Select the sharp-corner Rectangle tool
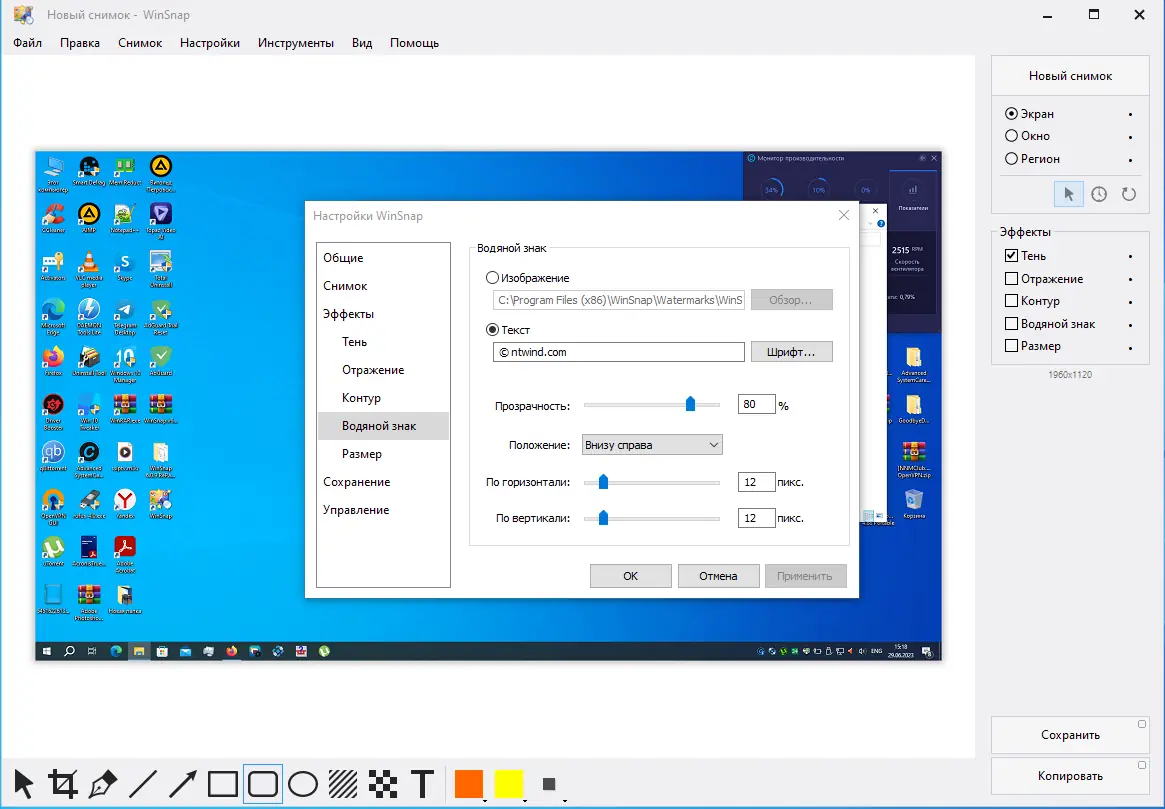1165x809 pixels. (223, 784)
